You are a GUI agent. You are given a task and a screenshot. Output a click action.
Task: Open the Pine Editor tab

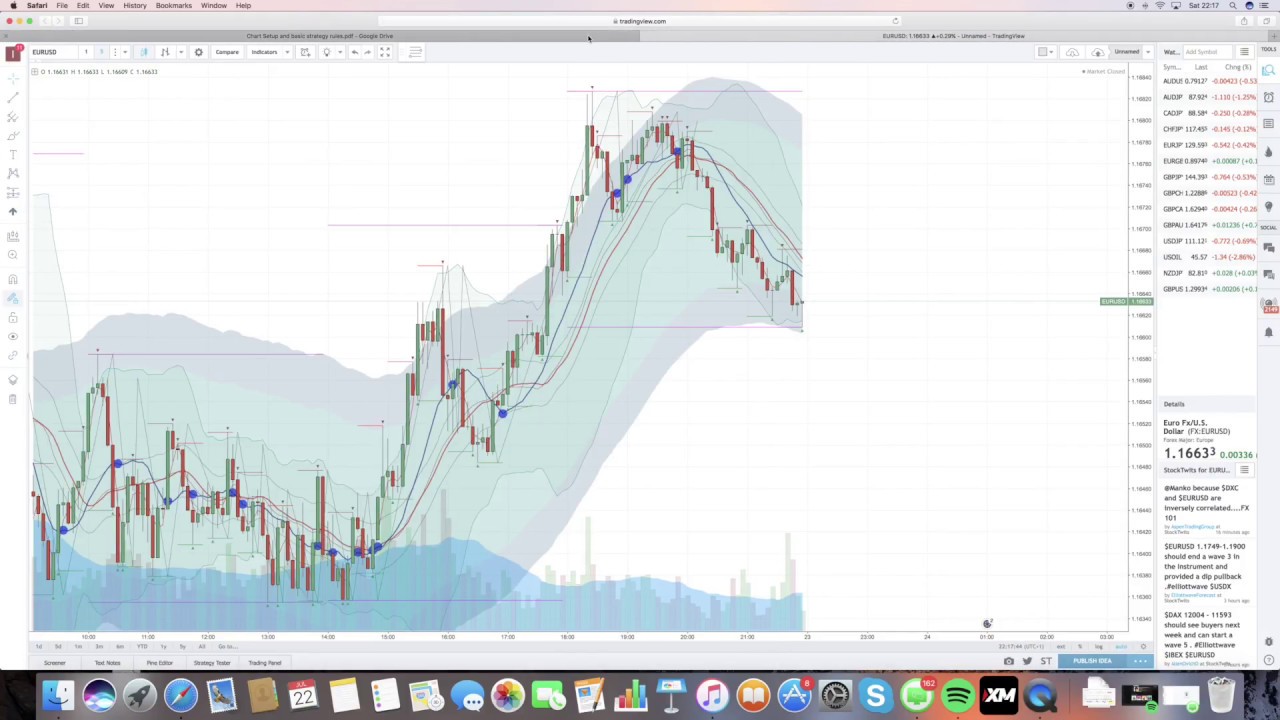pos(159,663)
